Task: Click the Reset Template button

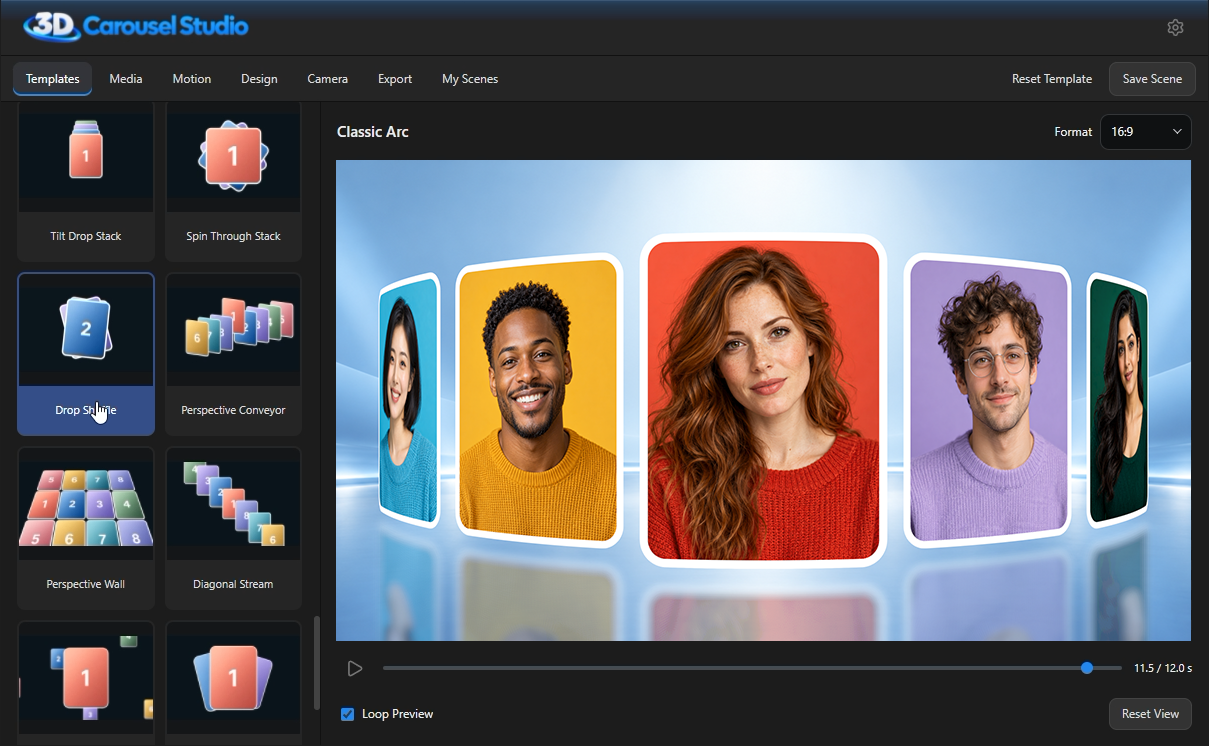Action: click(1052, 79)
